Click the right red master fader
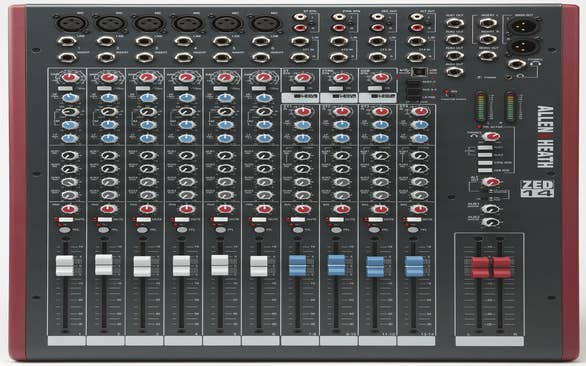The height and width of the screenshot is (366, 586). pos(502,267)
